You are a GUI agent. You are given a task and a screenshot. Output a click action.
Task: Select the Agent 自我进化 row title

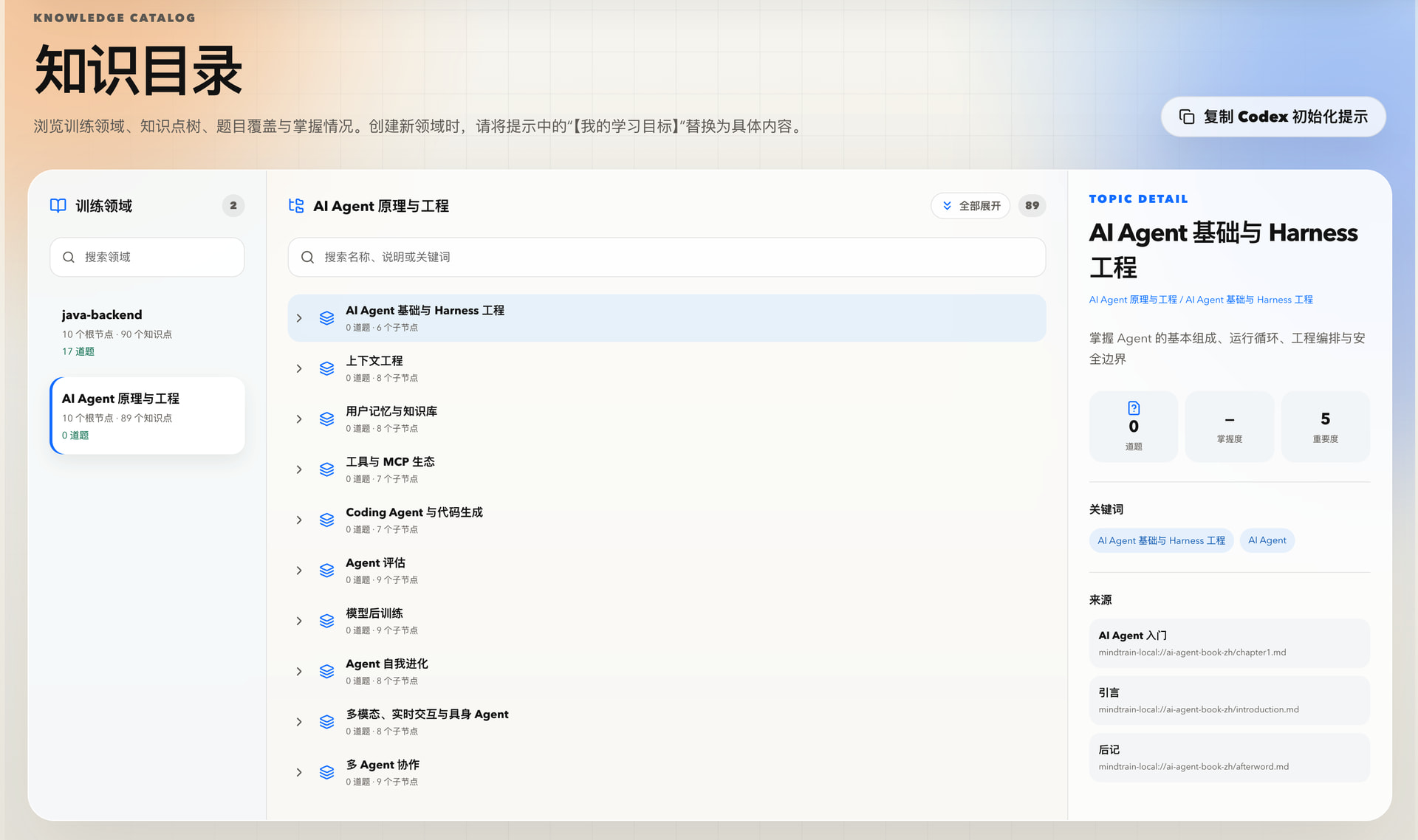click(x=387, y=664)
